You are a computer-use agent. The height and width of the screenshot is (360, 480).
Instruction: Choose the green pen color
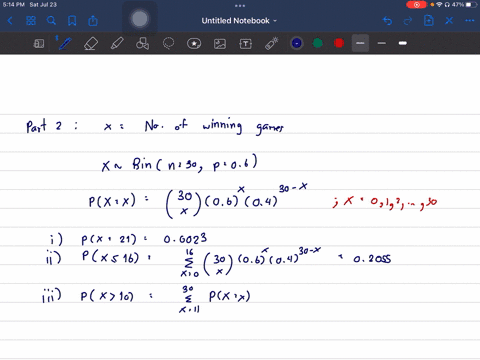318,43
